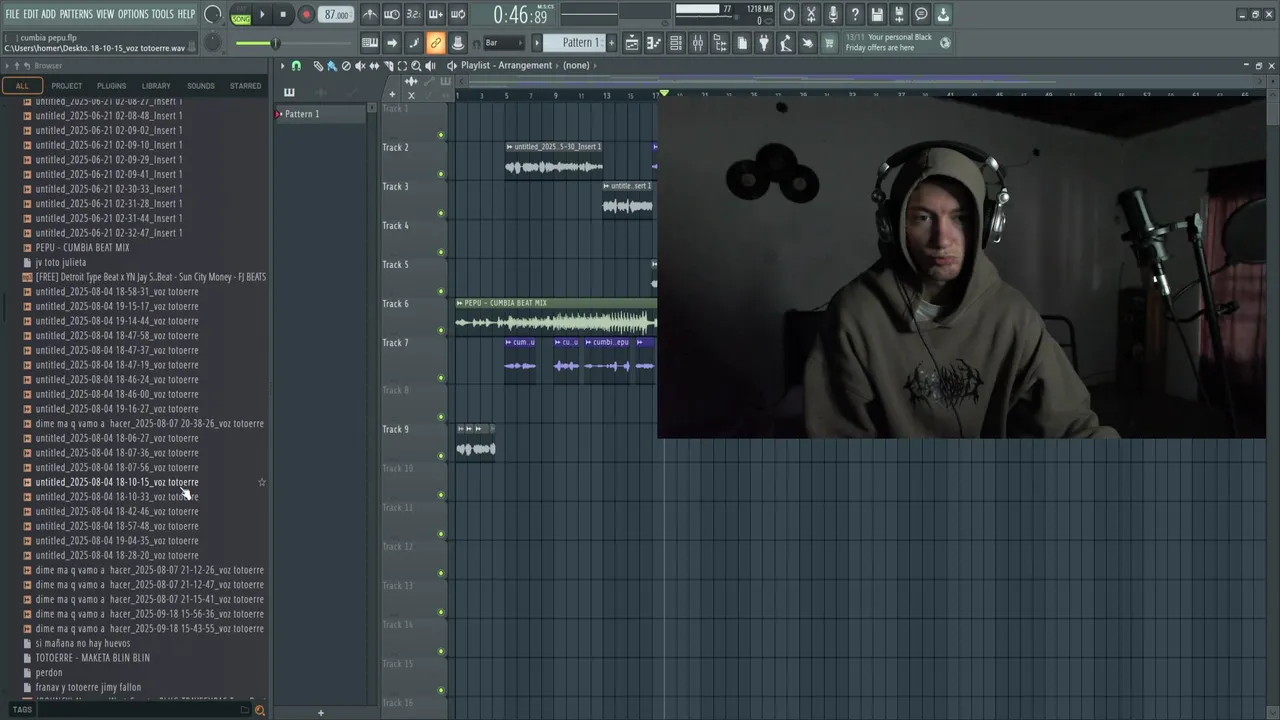This screenshot has height=720, width=1280.
Task: Open the chat/message bubble icon
Action: click(x=921, y=14)
